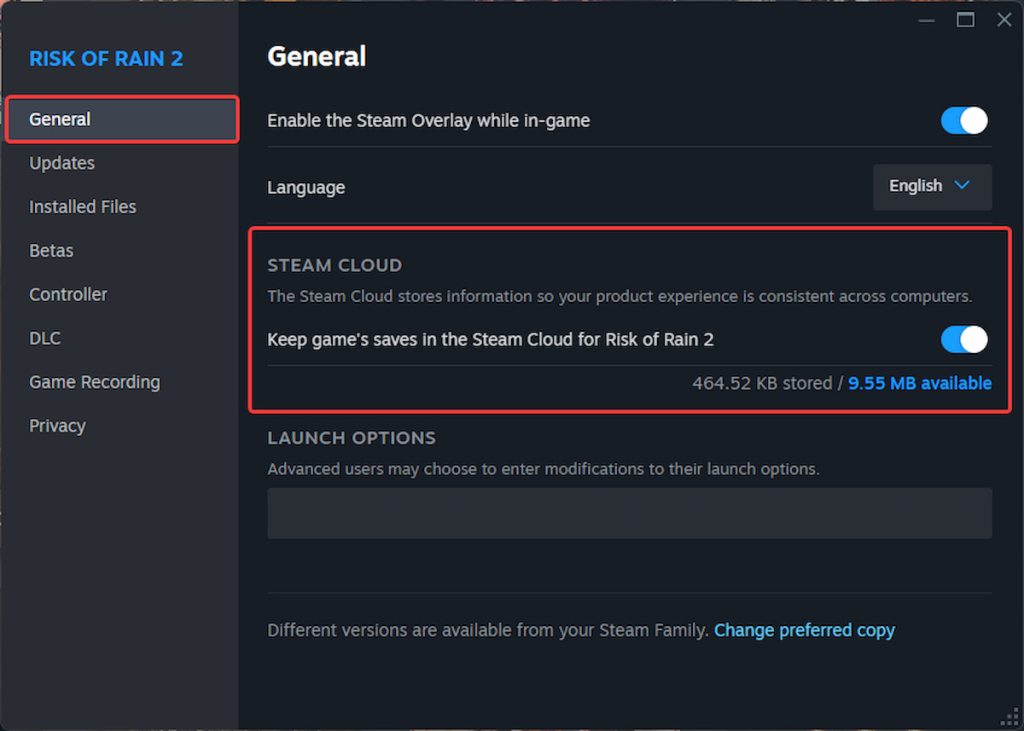Disable the Steam Overlay while in-game toggle
1024x731 pixels.
coord(963,121)
